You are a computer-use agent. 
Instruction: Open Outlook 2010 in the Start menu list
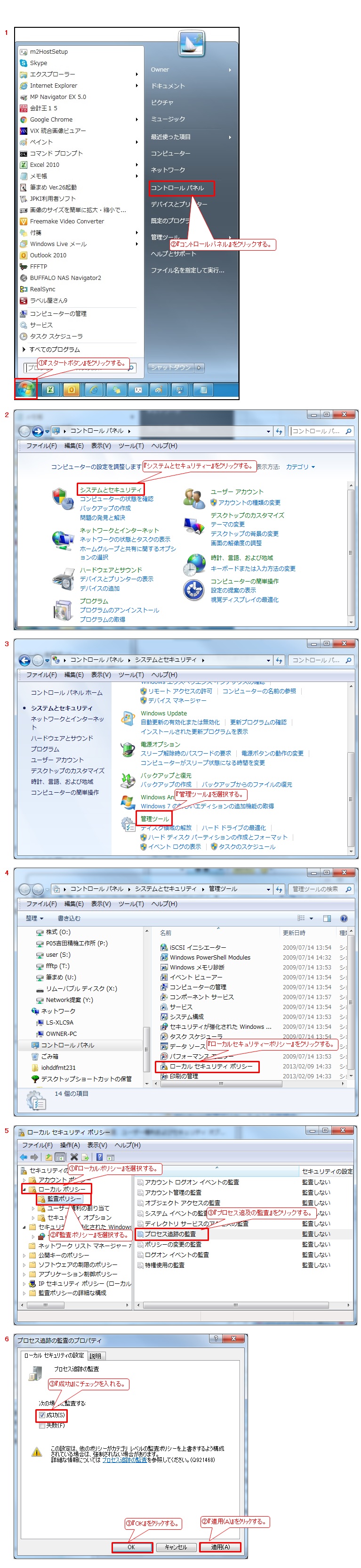click(x=48, y=255)
